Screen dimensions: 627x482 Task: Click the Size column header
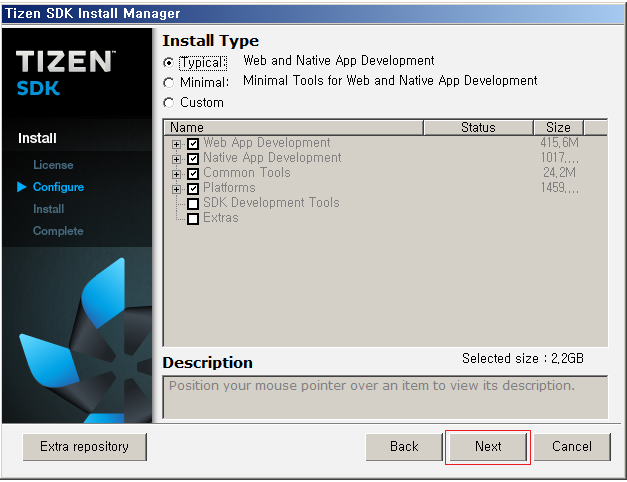(558, 128)
